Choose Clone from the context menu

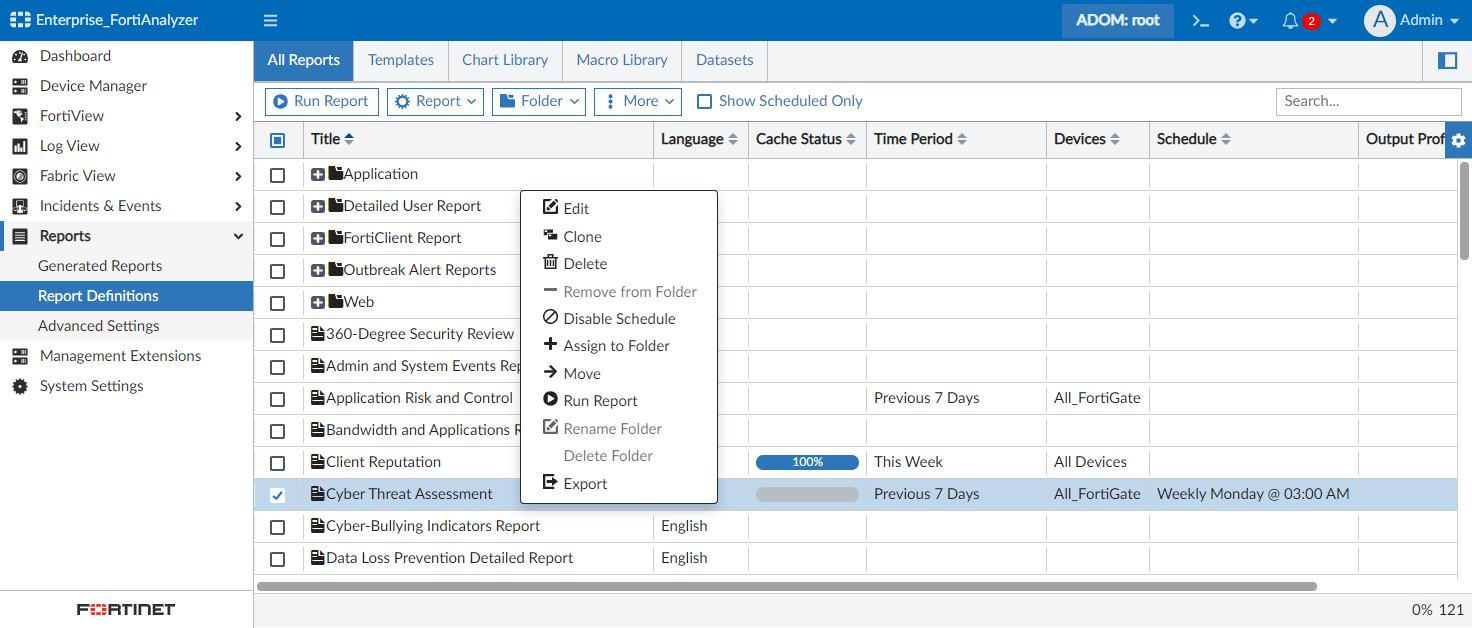point(581,236)
